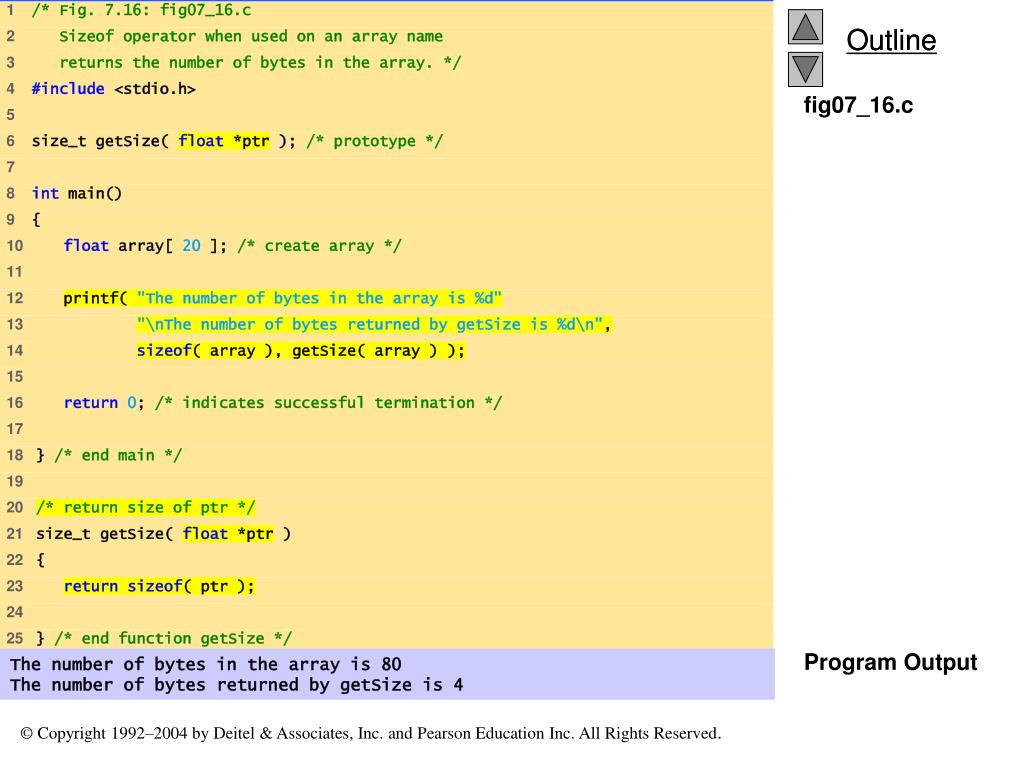The width and height of the screenshot is (1024, 768).
Task: Click the '#include <stdio.h>' line
Action: [x=114, y=89]
